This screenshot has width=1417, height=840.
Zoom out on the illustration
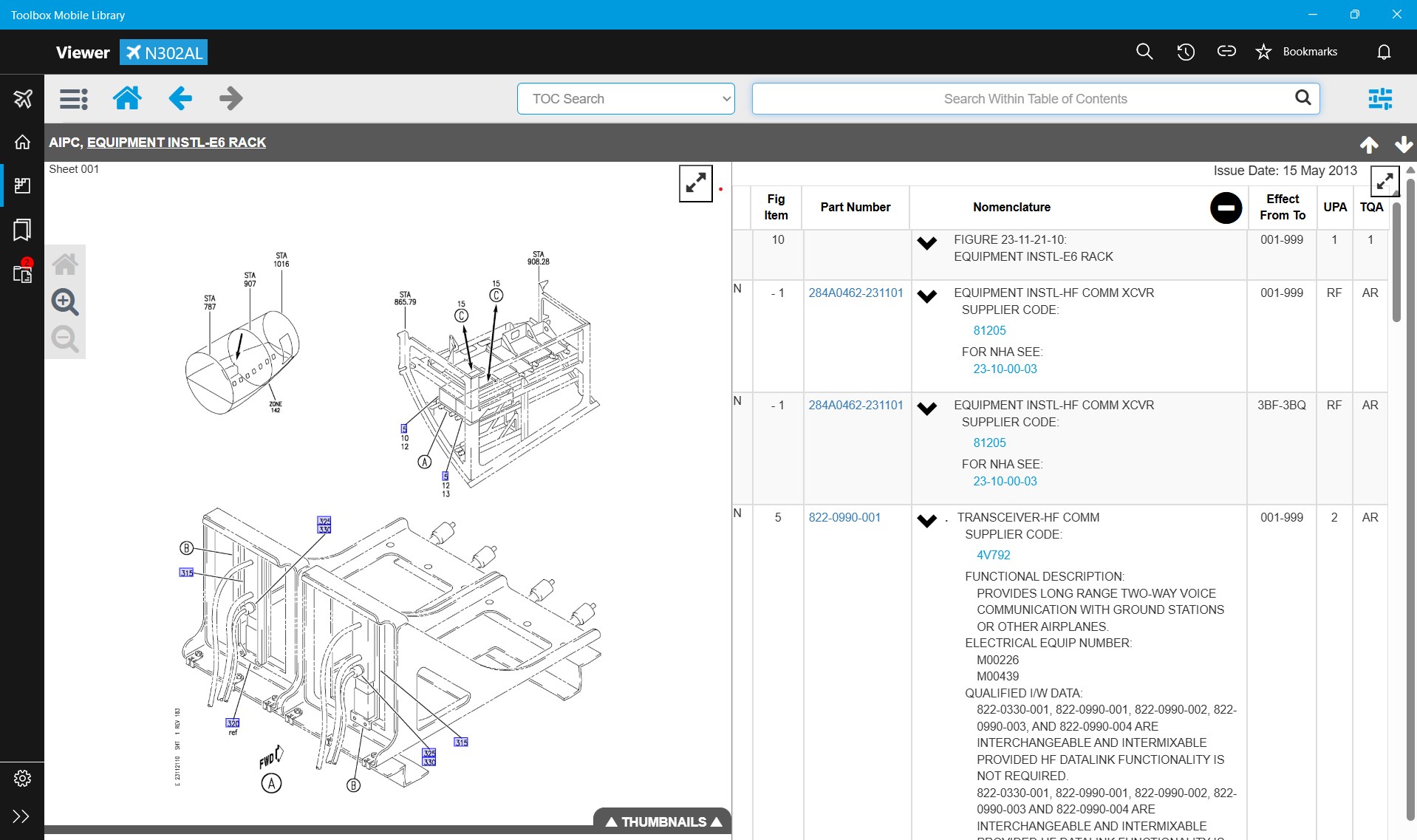pos(65,339)
